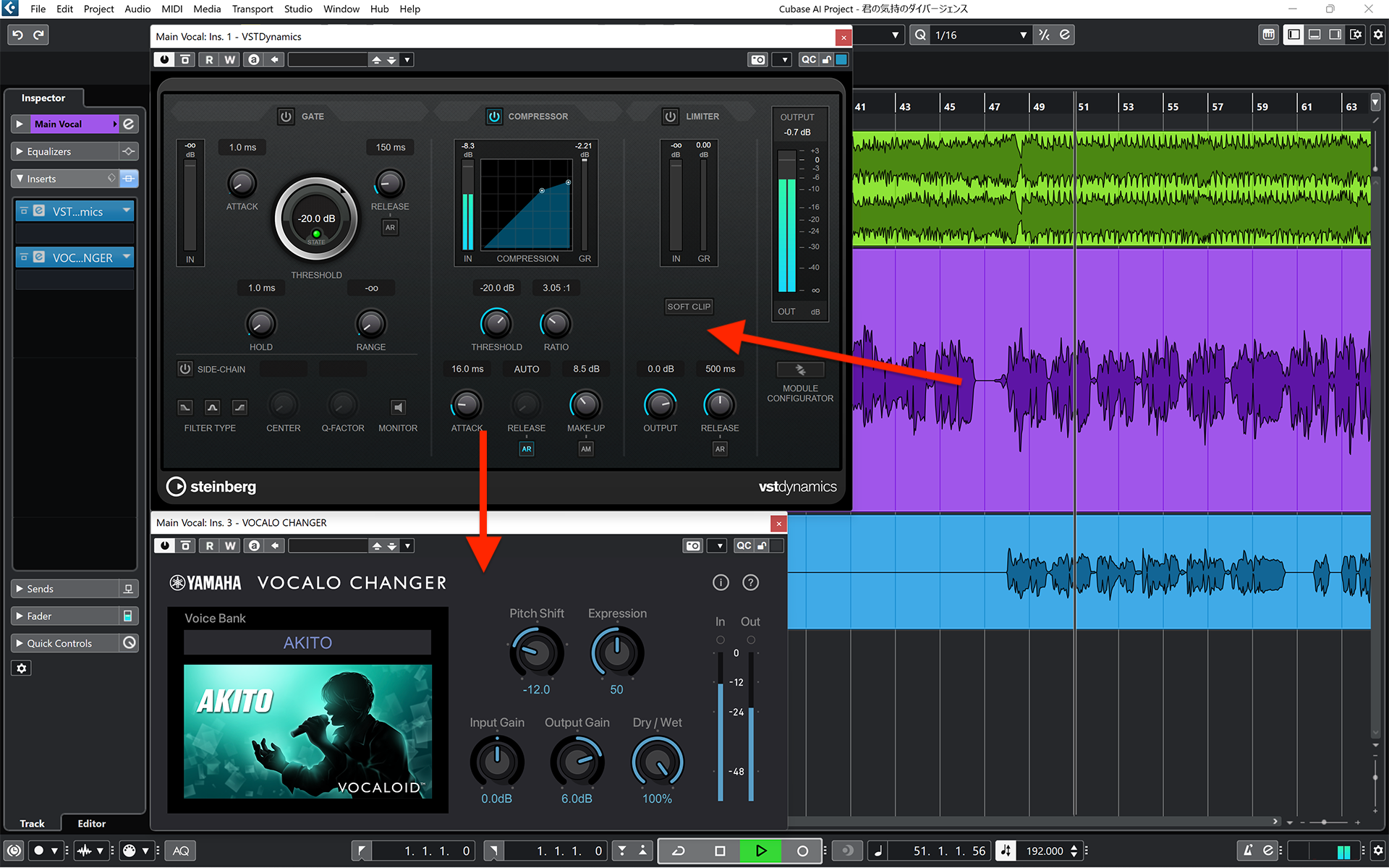Open the Studio menu
This screenshot has height=868, width=1389.
pyautogui.click(x=298, y=9)
